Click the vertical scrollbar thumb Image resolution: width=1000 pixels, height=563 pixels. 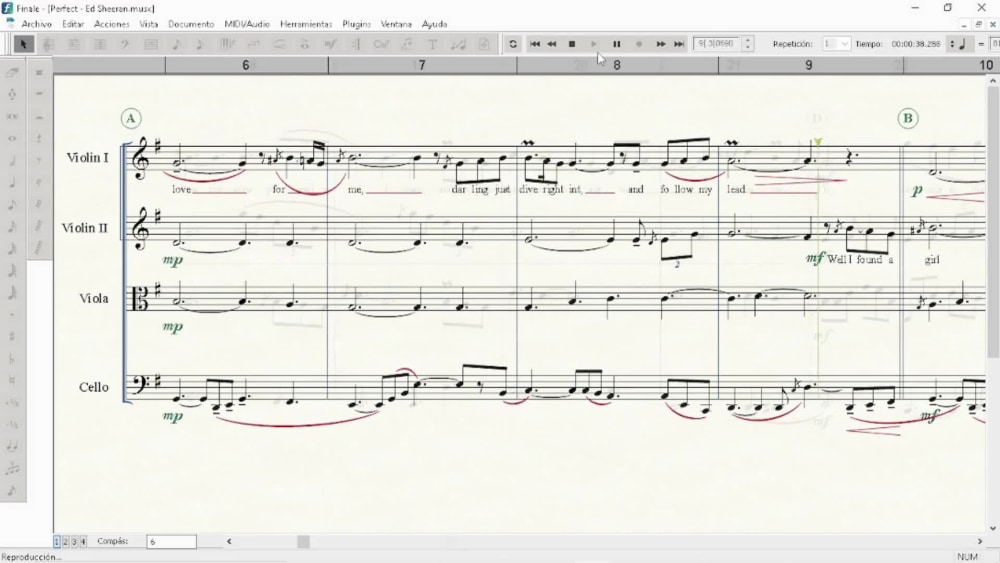pos(993,223)
